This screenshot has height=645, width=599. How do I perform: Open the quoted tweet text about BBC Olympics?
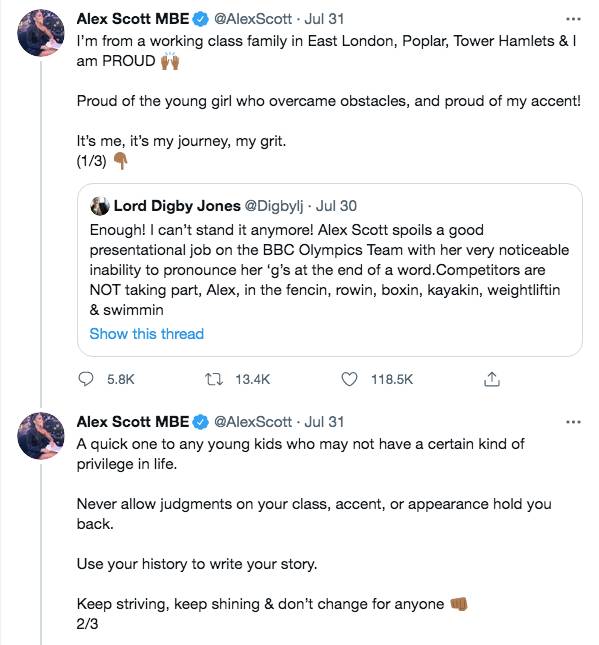pos(329,270)
